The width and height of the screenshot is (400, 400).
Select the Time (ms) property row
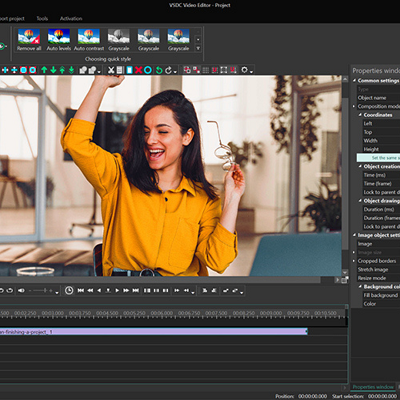click(x=381, y=175)
